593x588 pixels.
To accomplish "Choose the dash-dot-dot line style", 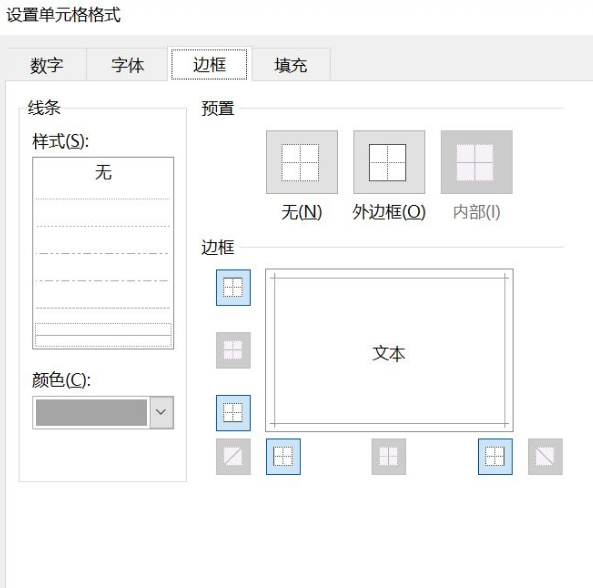I will pos(103,253).
